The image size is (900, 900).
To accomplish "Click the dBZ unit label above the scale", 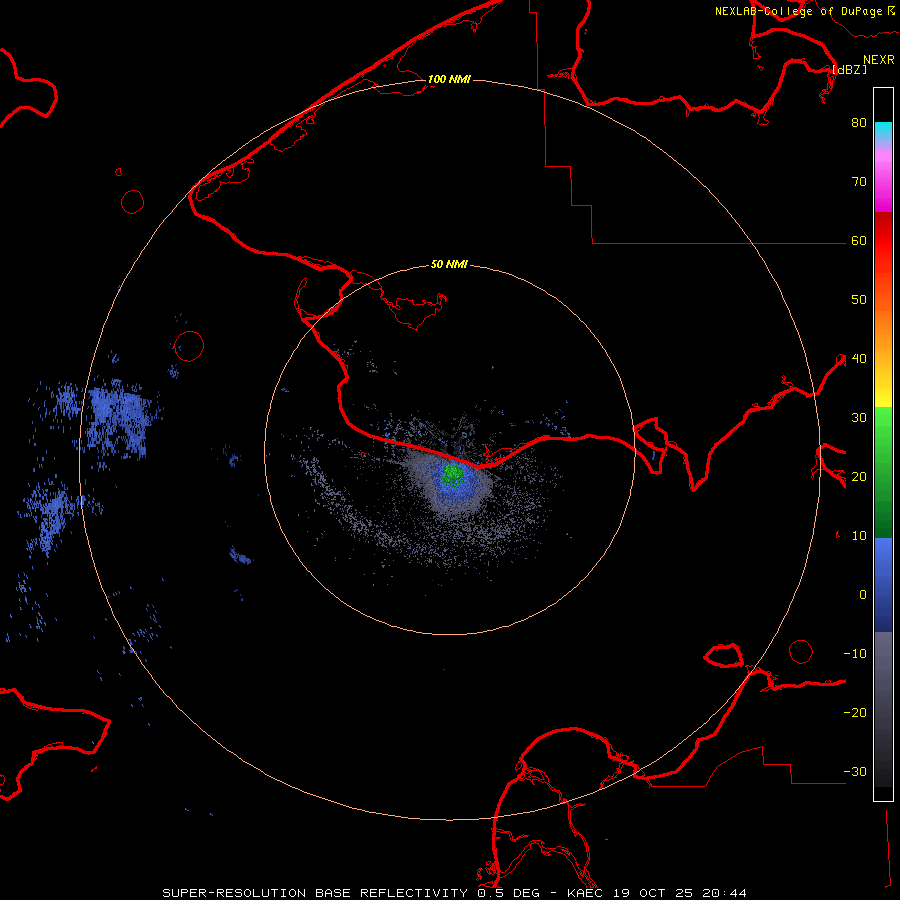I will click(849, 69).
